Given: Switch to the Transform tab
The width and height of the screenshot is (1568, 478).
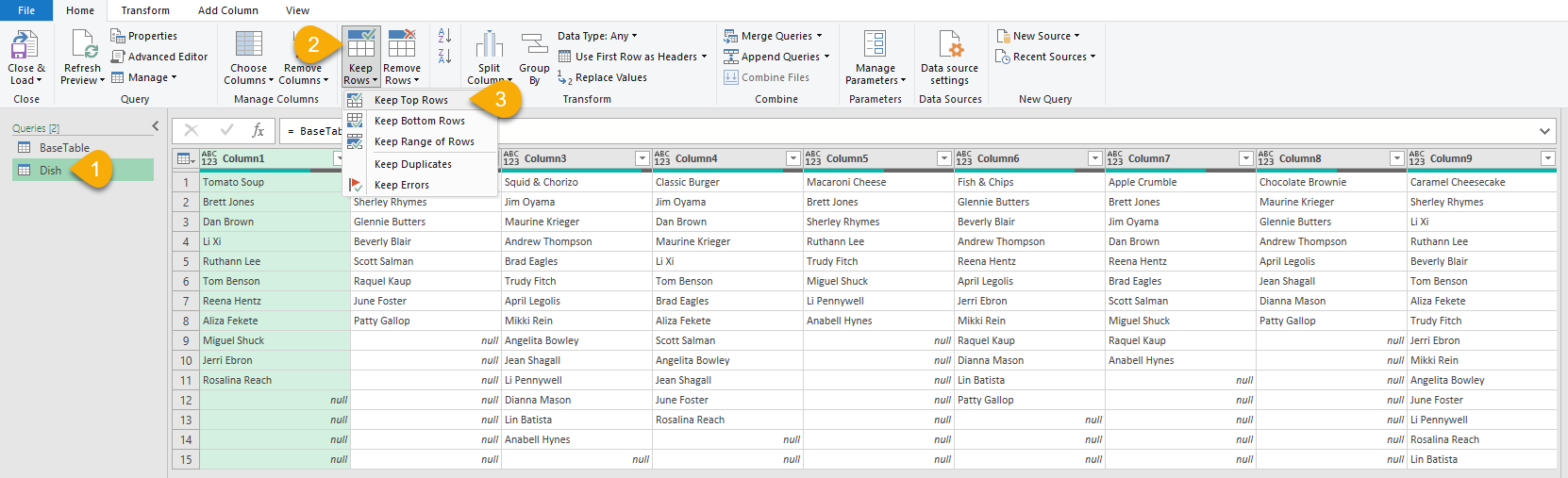Looking at the screenshot, I should coord(145,10).
